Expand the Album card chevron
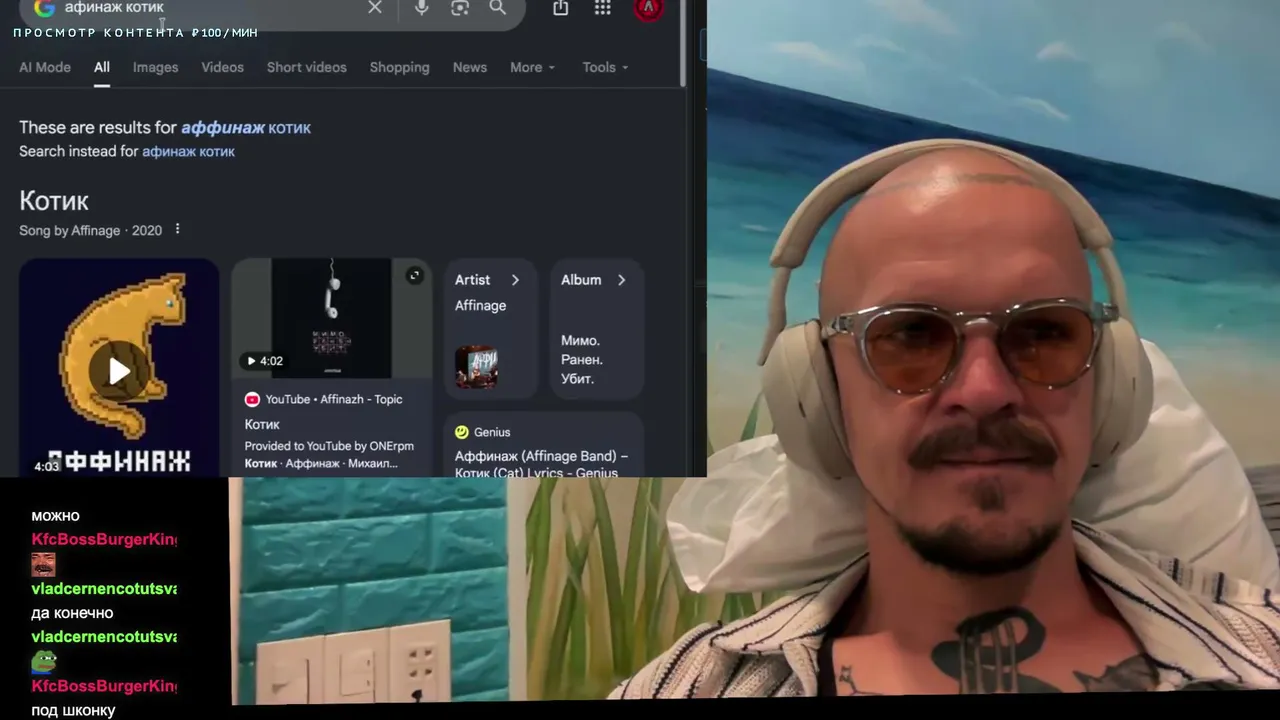This screenshot has height=720, width=1280. pyautogui.click(x=621, y=280)
